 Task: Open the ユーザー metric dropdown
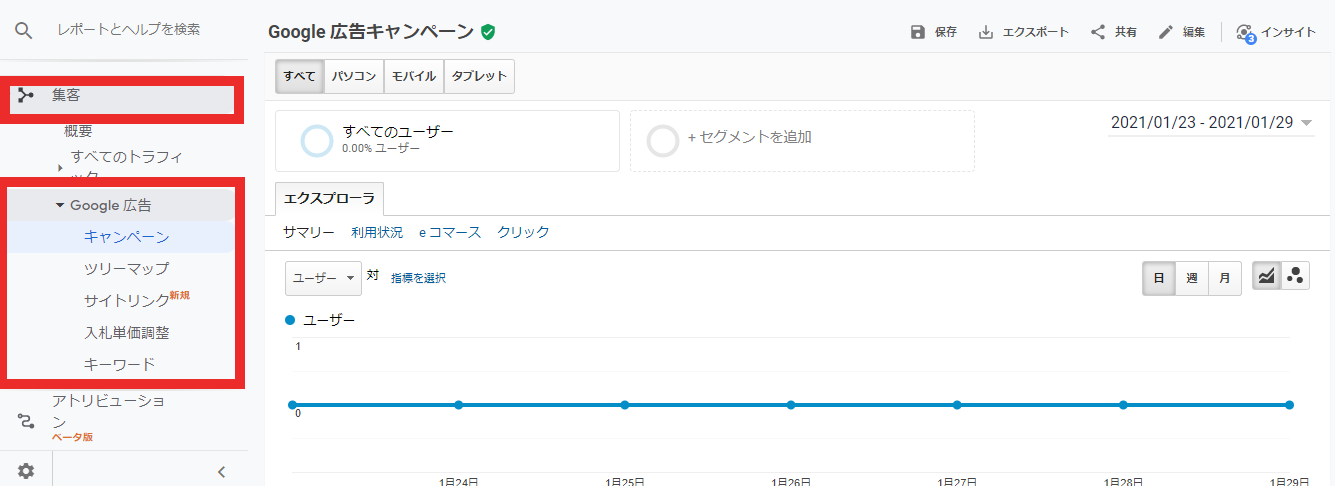click(x=323, y=278)
